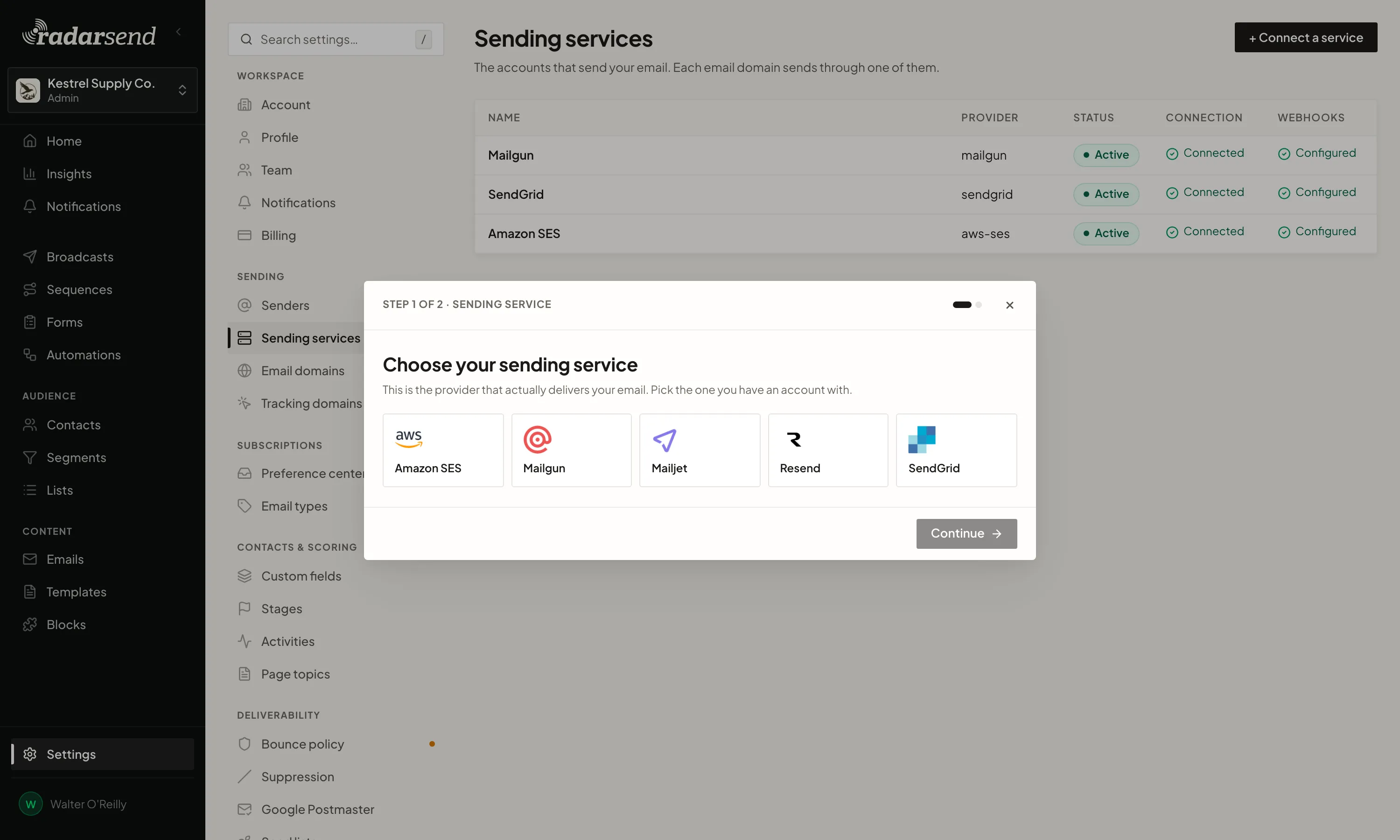
Task: Open Email domains settings
Action: point(296,371)
